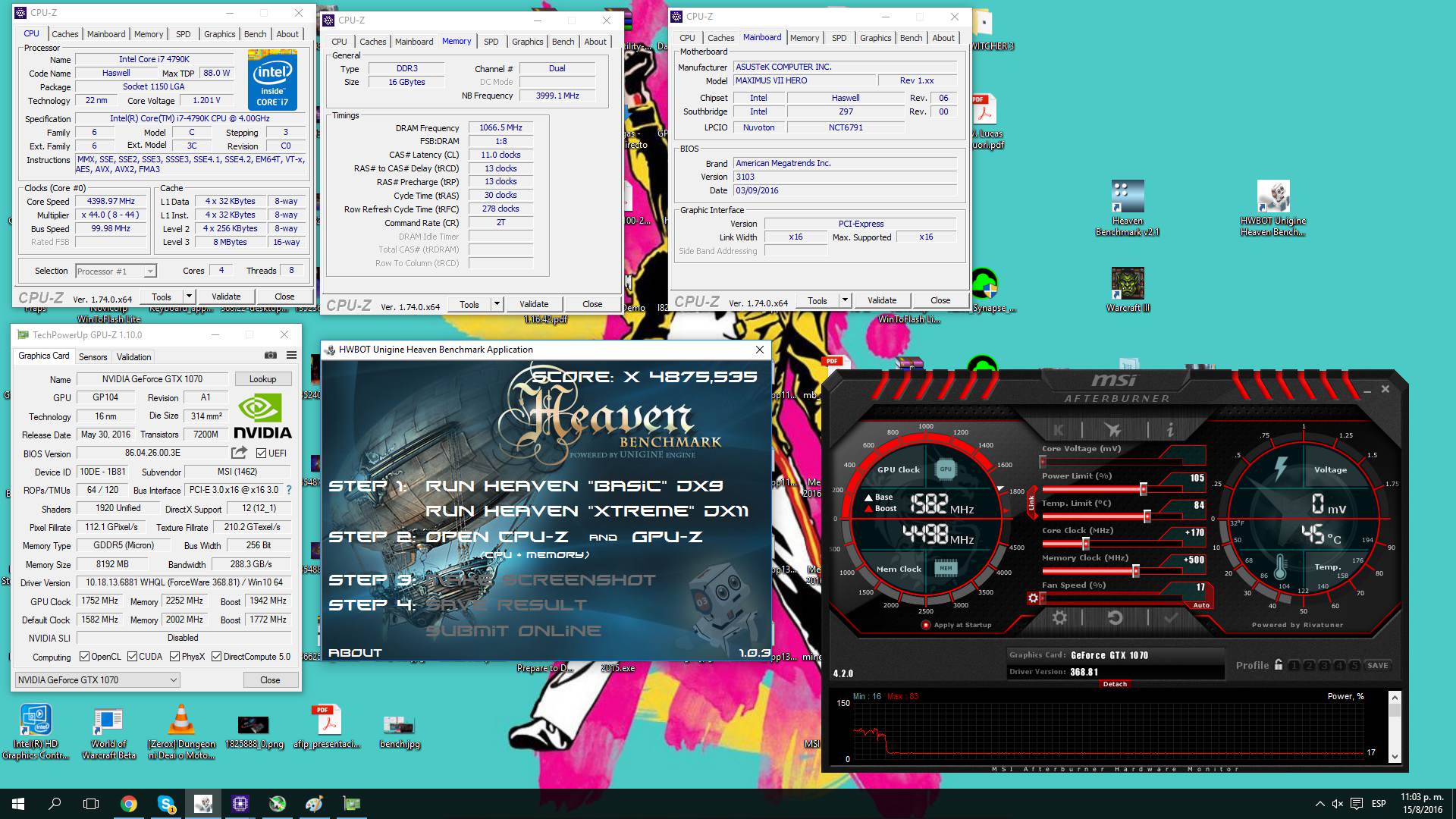Open Tools dropdown arrow in Memory tab window
The image size is (1456, 819).
point(497,304)
